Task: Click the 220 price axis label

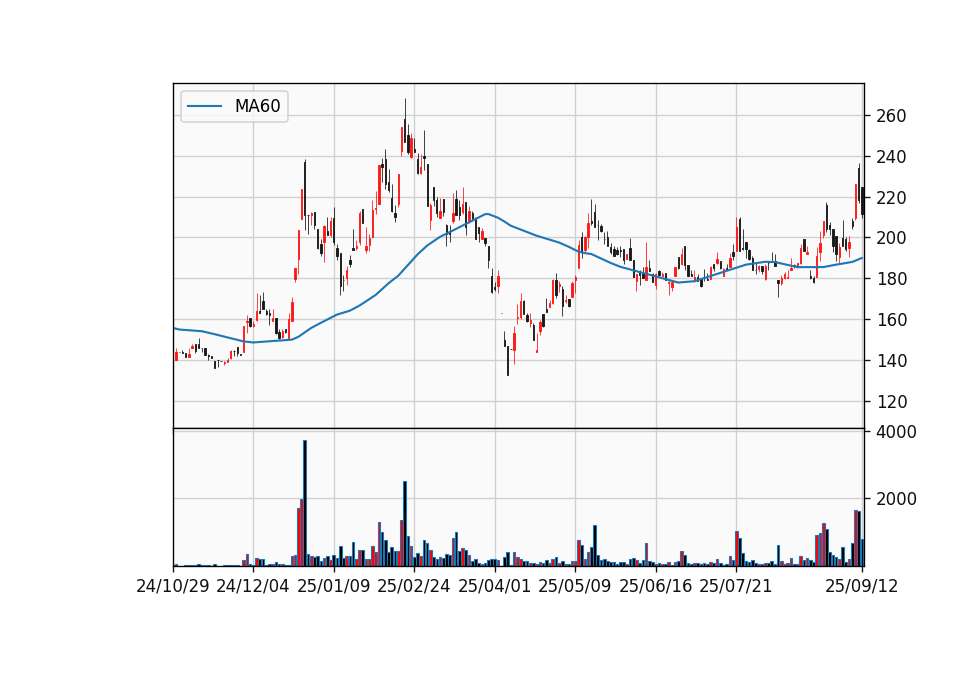Action: coord(891,198)
